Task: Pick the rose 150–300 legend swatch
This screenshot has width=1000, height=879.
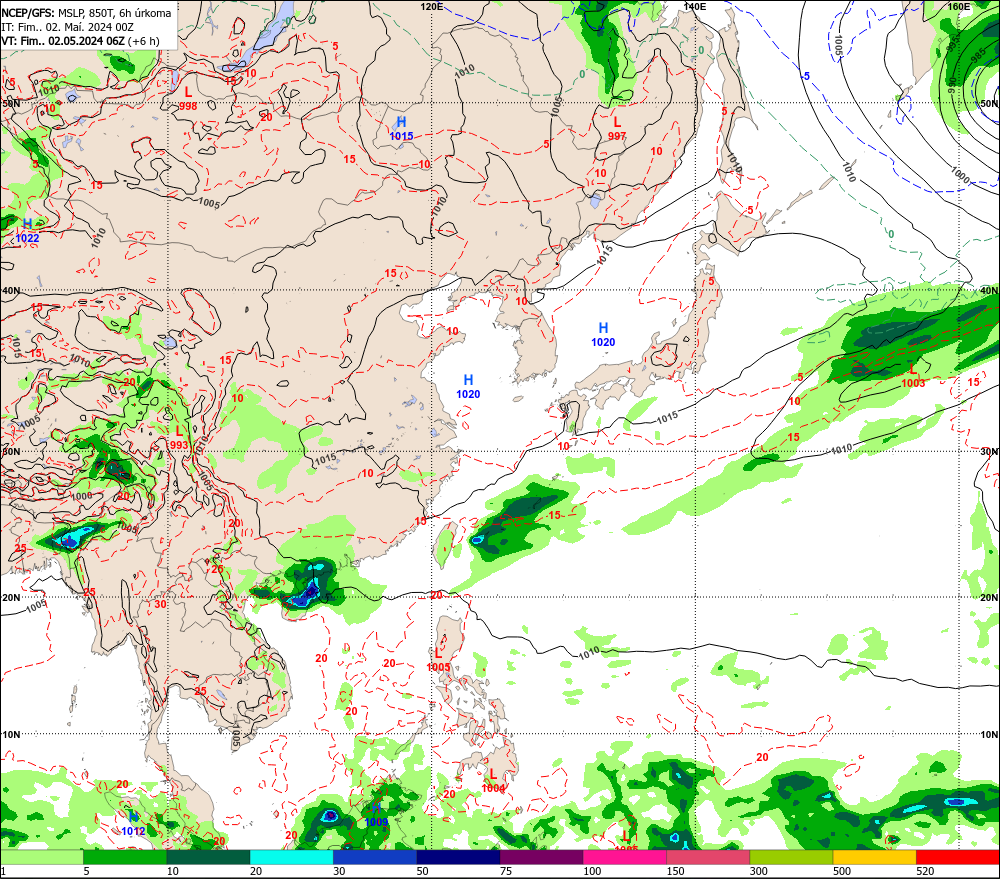Action: (708, 857)
